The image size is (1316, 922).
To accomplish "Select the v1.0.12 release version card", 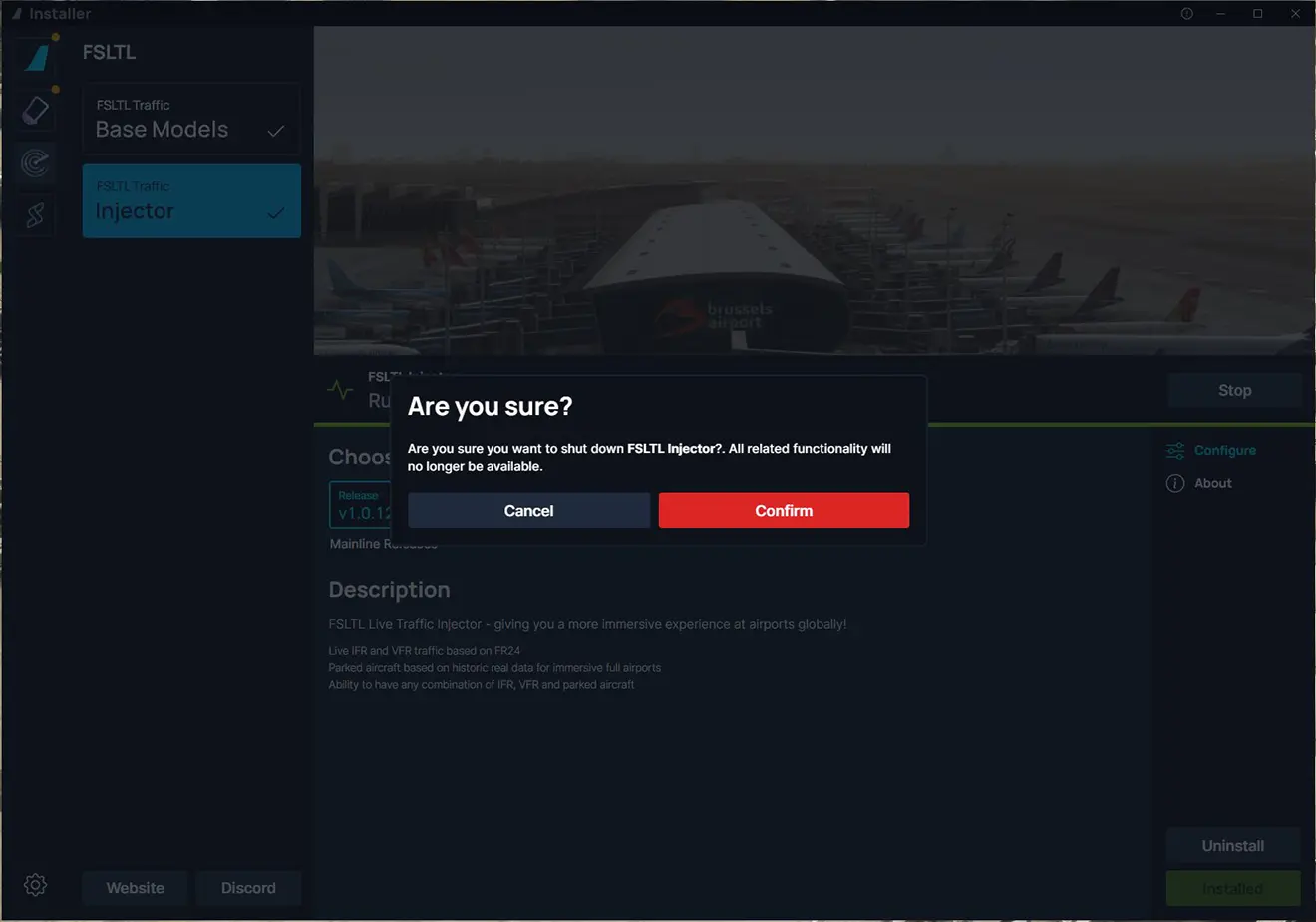I will tap(361, 505).
